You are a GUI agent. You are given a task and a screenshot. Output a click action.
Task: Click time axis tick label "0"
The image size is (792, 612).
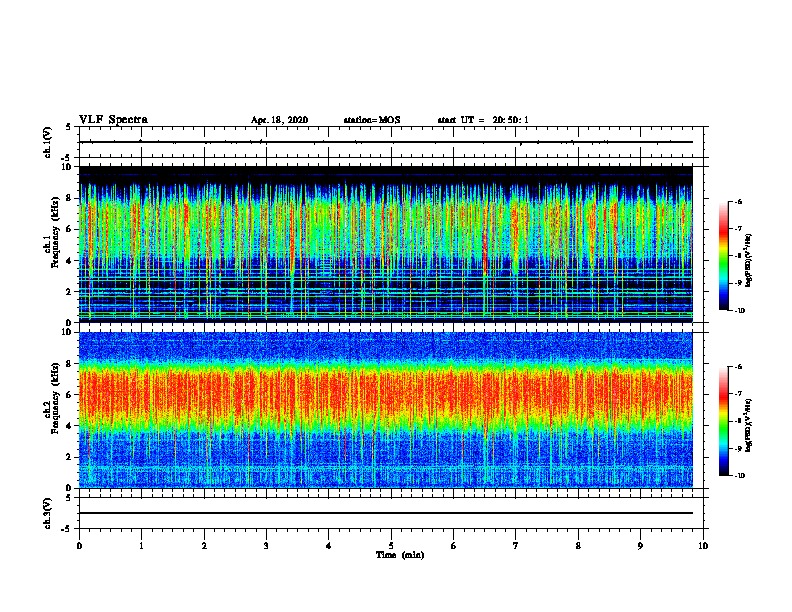(x=79, y=546)
